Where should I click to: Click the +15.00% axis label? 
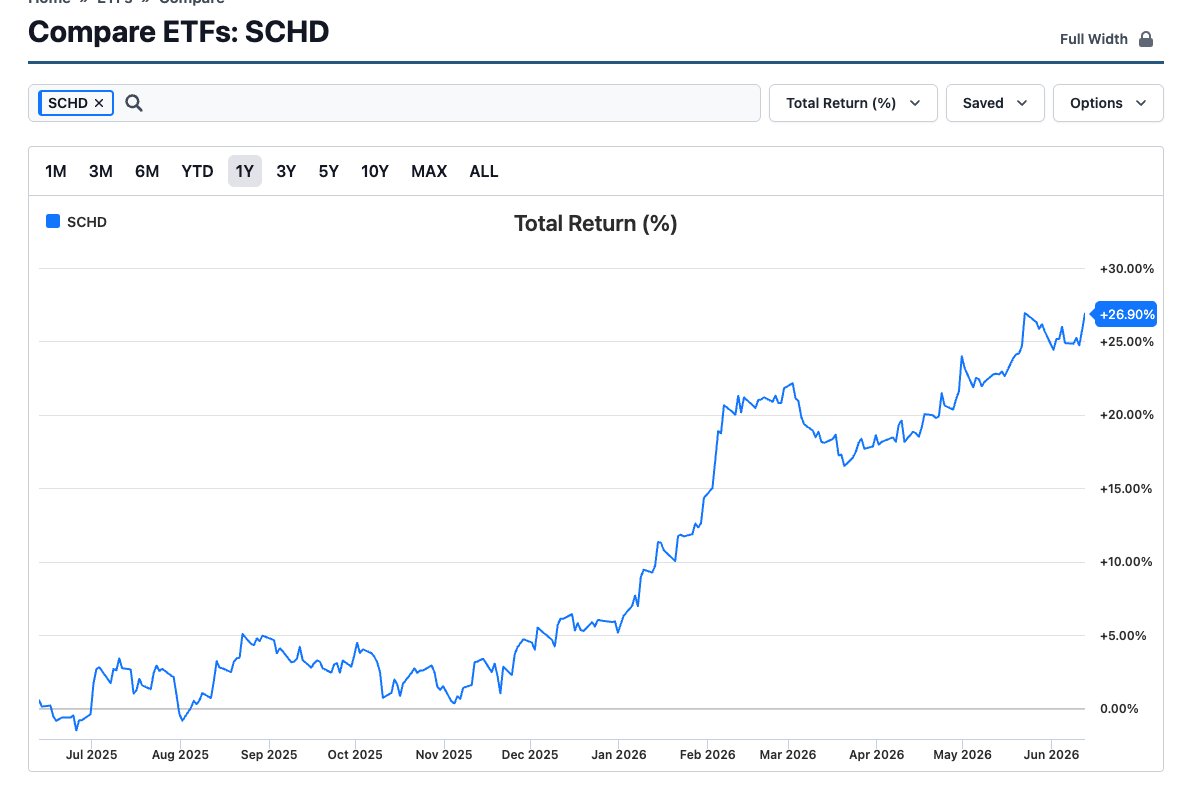1125,489
